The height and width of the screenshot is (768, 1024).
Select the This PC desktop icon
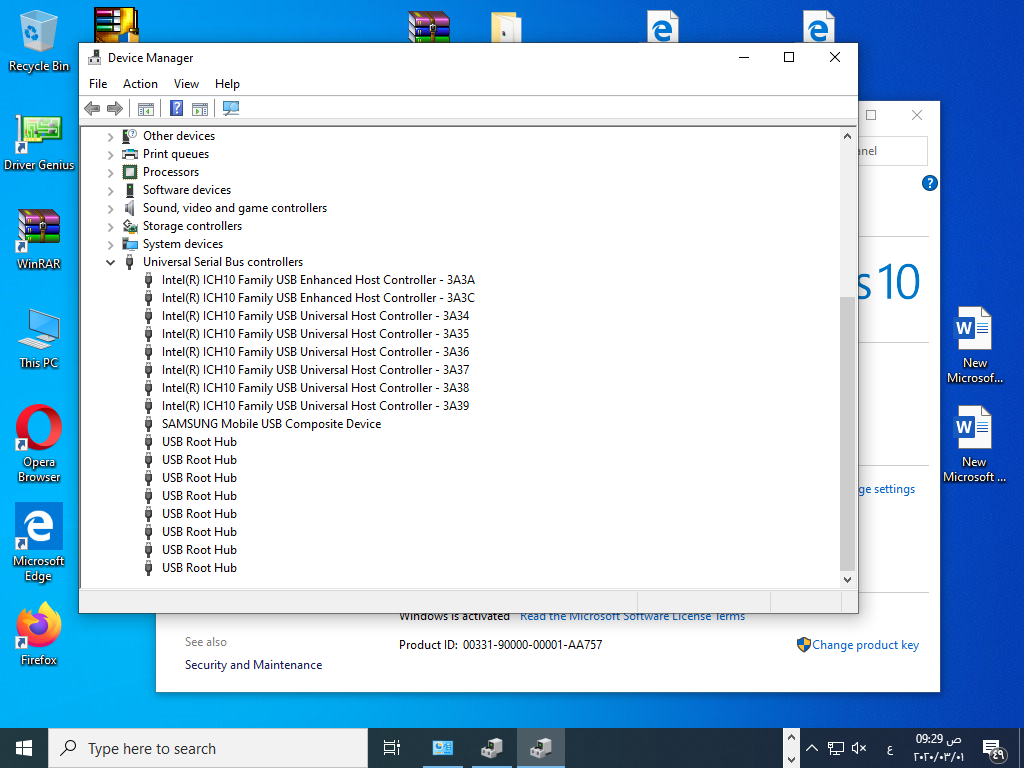39,339
